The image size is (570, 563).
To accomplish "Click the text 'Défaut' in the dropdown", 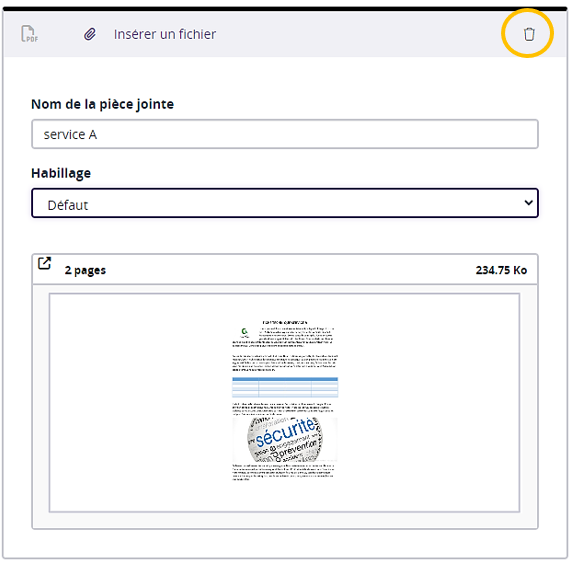I will [x=68, y=205].
